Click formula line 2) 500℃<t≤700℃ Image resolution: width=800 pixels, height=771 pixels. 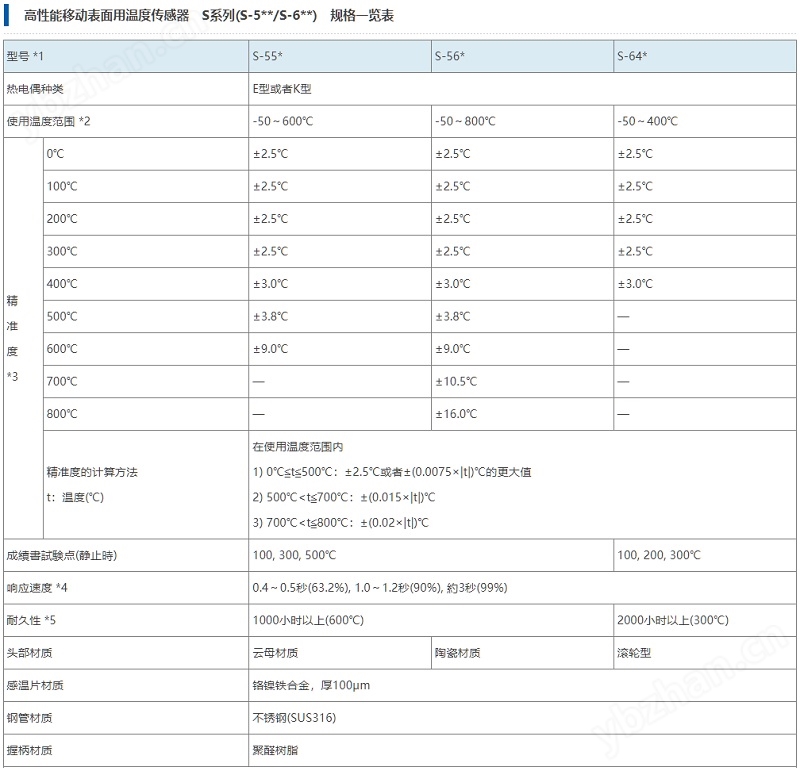click(344, 498)
